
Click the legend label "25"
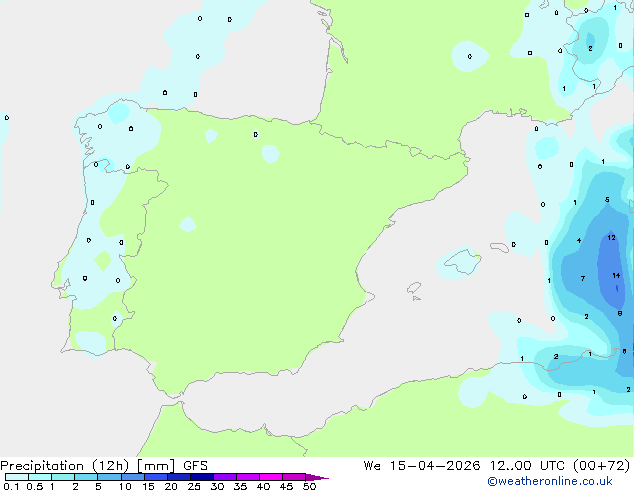click(x=194, y=486)
